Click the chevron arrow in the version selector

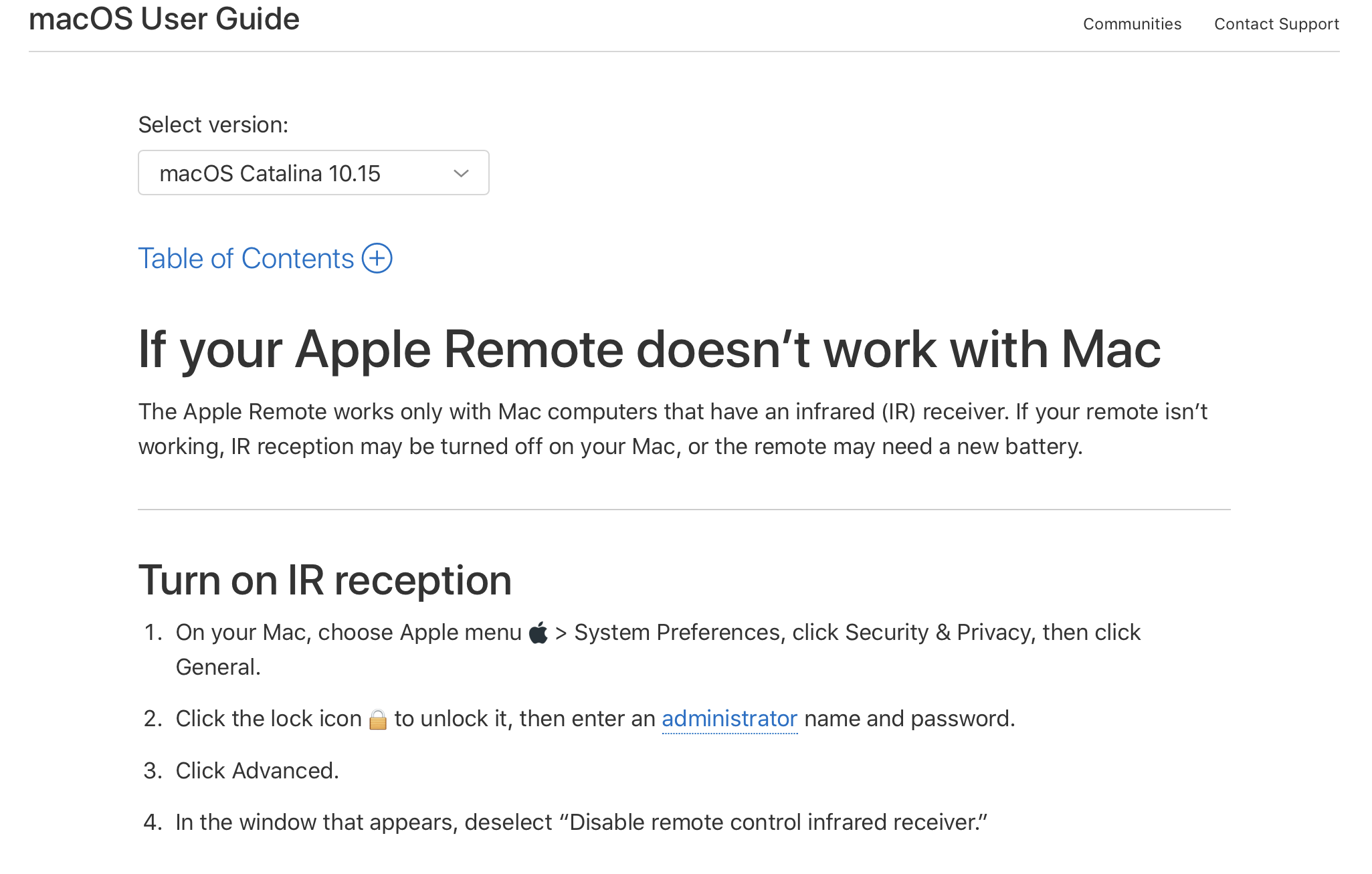(461, 173)
